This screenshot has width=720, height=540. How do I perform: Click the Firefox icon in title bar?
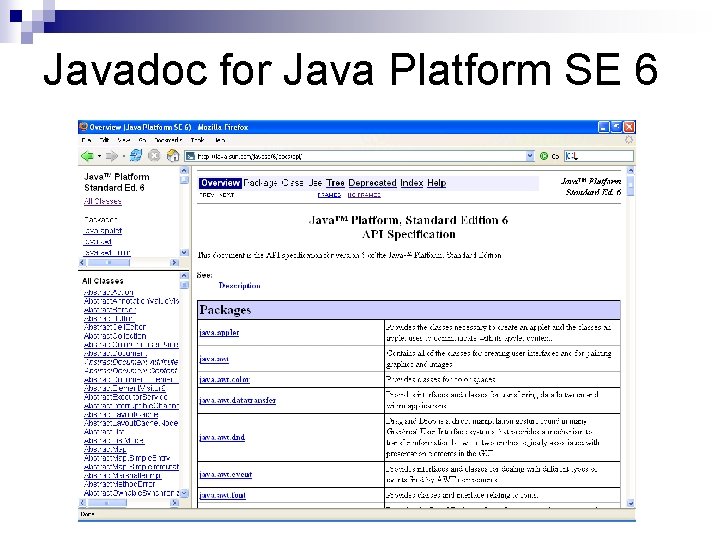tap(84, 127)
